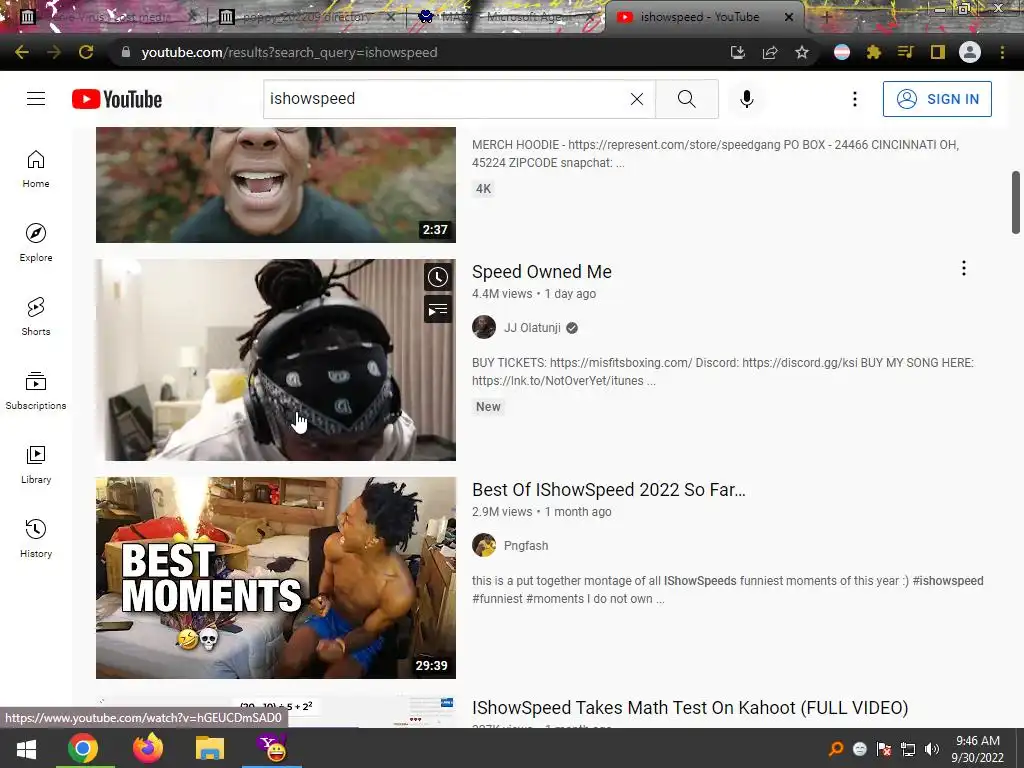Click the page vertical scrollbar thumb
This screenshot has height=768, width=1024.
1016,202
